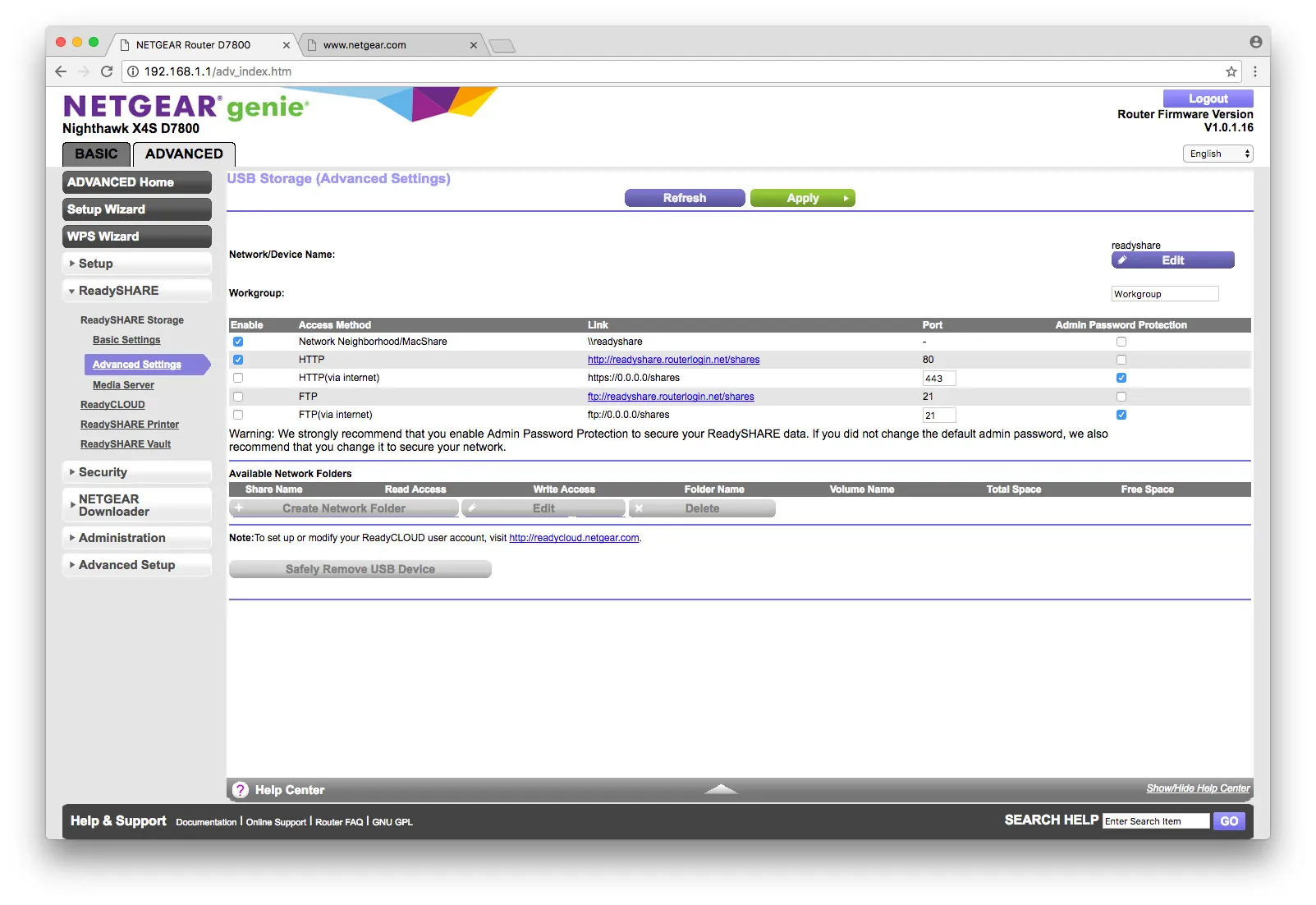Switch to the www.netgear.com browser tab
This screenshot has height=905, width=1316.
tap(391, 45)
